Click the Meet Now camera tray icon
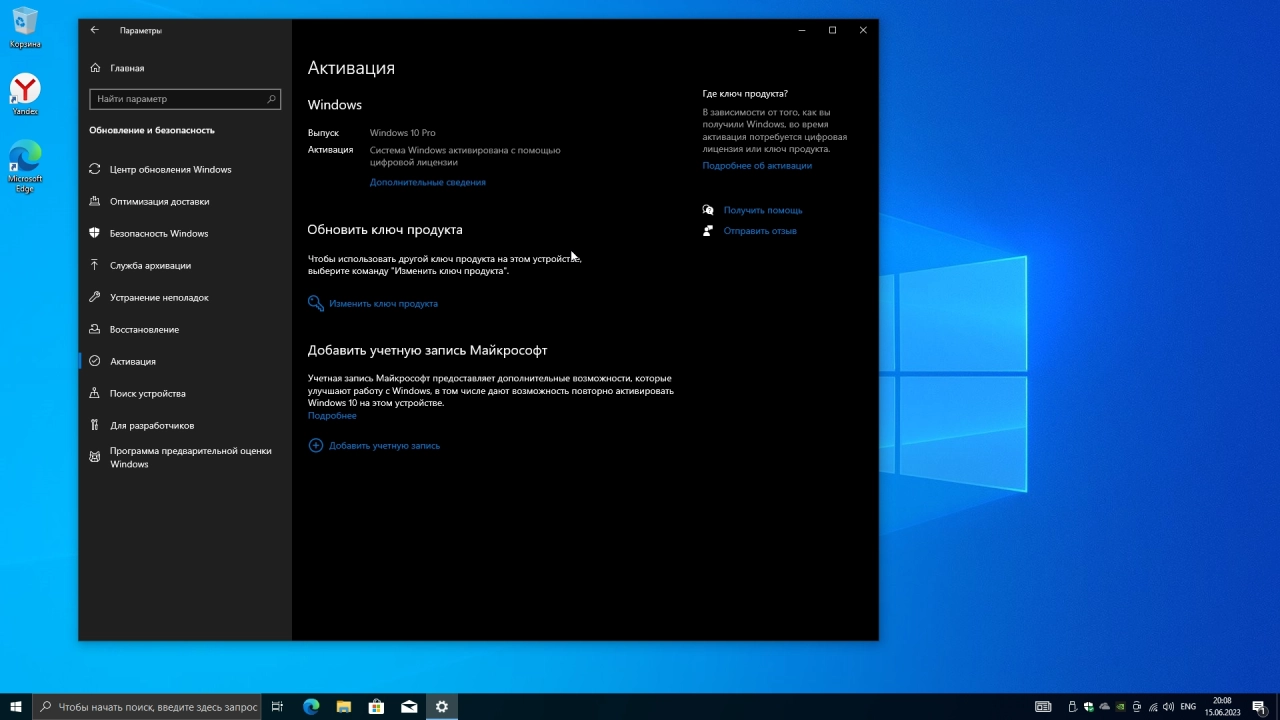The height and width of the screenshot is (720, 1280). [x=1137, y=706]
